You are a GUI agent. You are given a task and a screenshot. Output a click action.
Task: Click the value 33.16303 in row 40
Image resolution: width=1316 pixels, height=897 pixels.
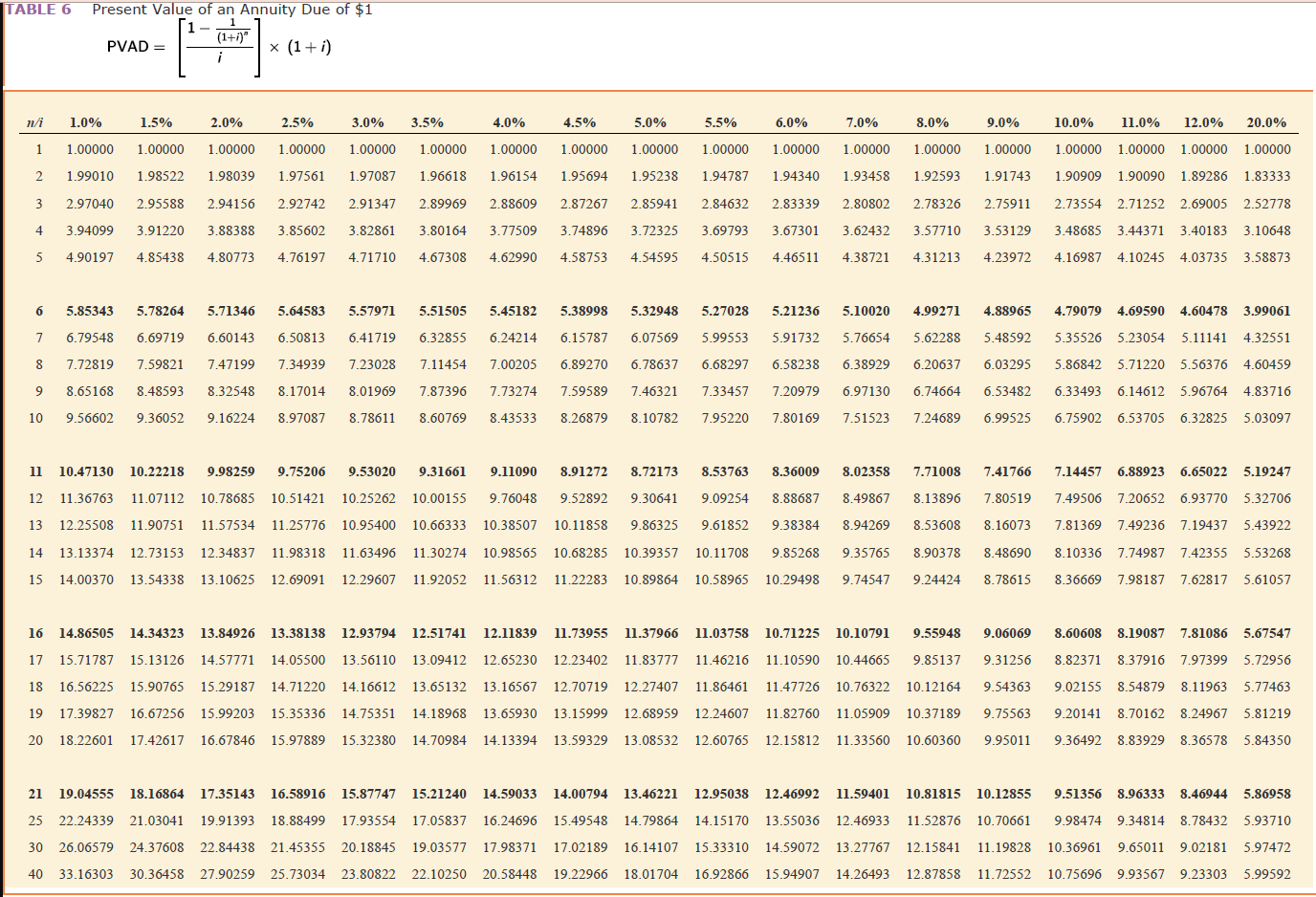click(x=86, y=874)
